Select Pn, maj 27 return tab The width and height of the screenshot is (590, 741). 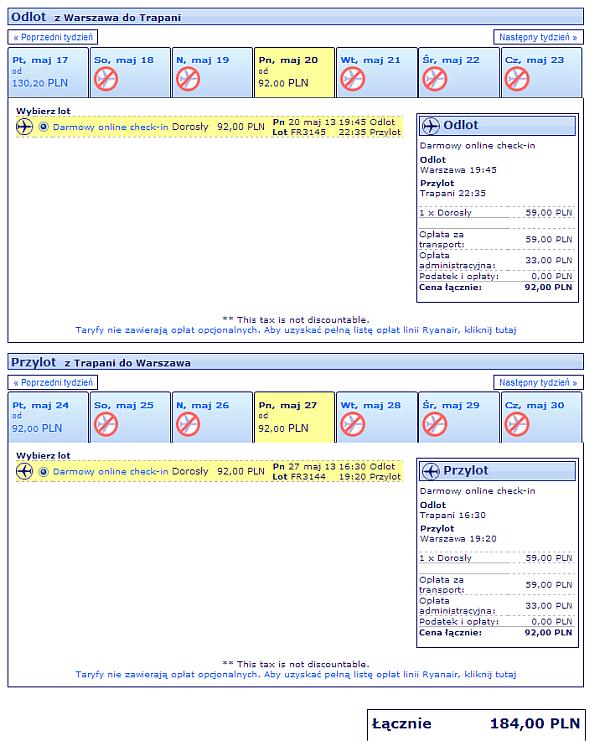(x=295, y=417)
